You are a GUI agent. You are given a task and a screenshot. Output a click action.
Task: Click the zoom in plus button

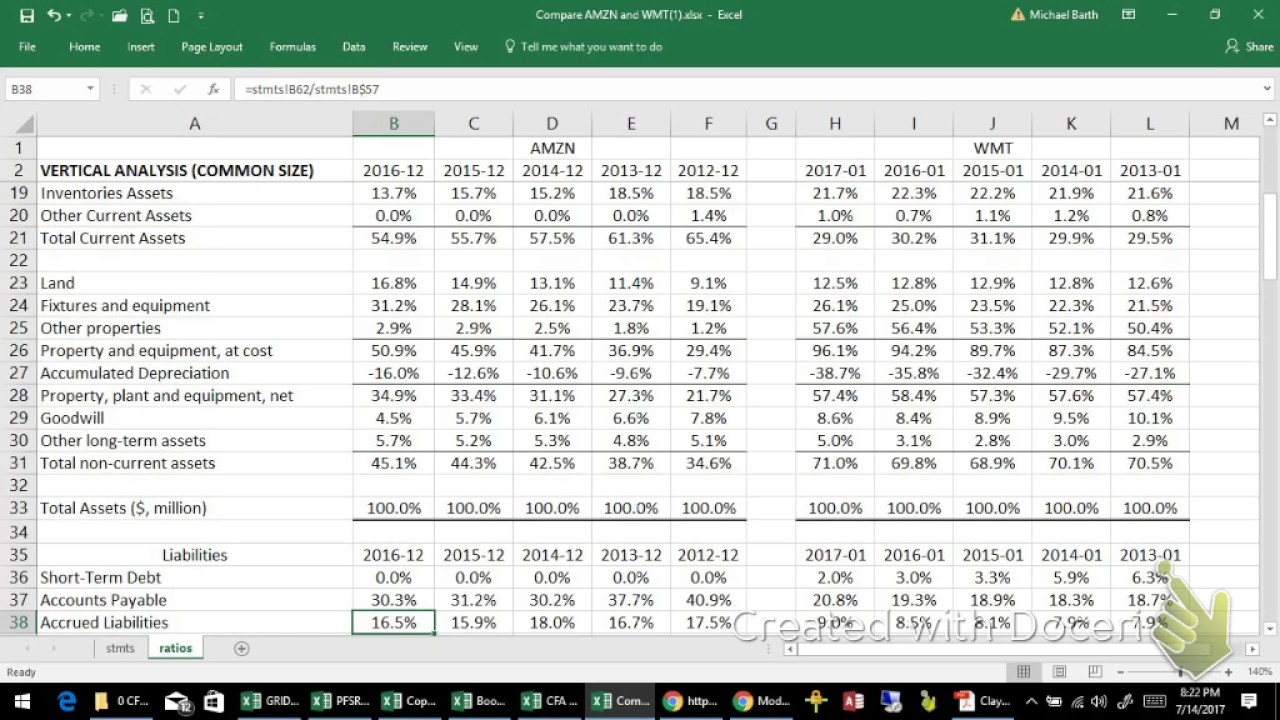pos(1228,672)
